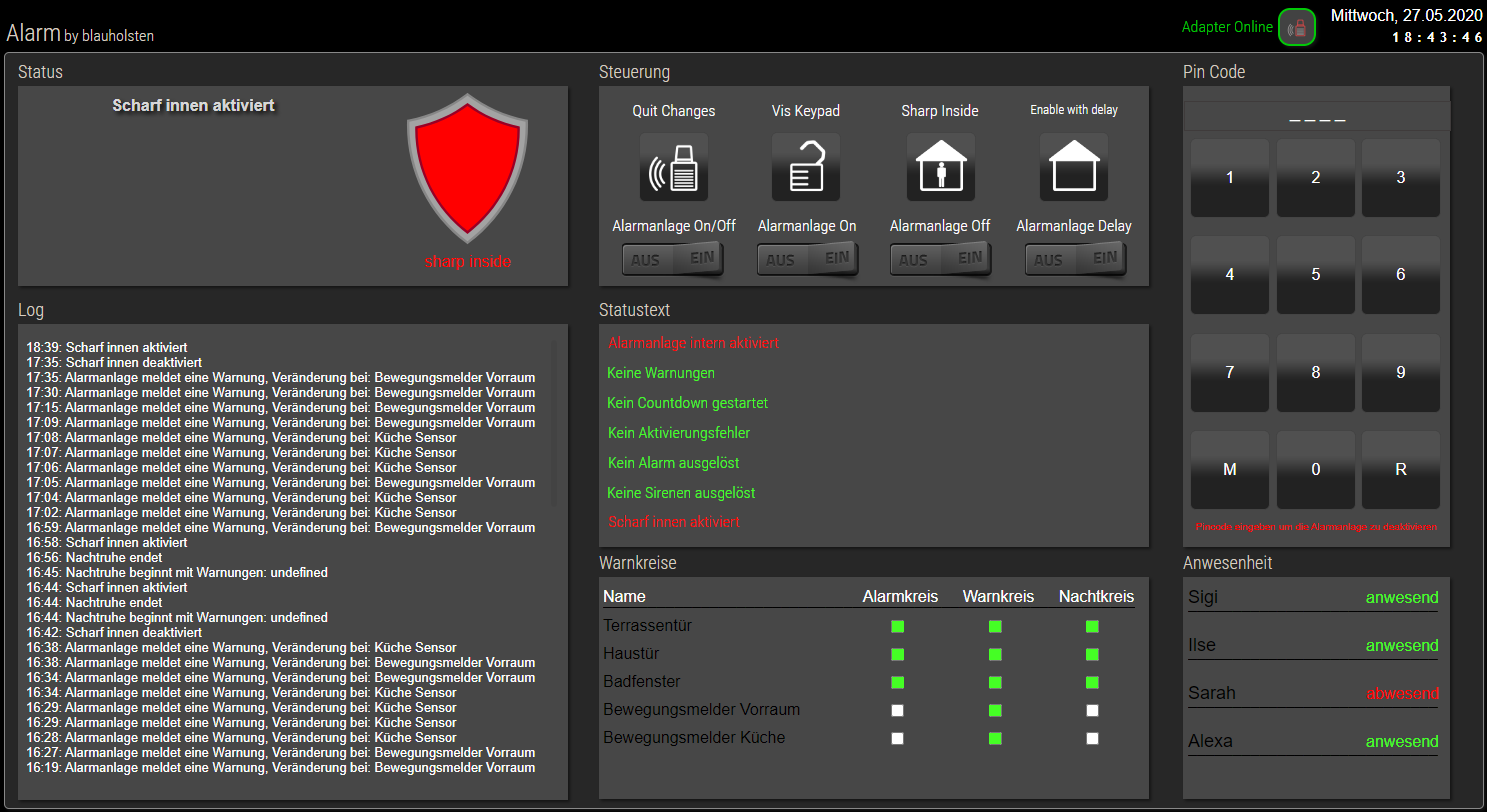1487x812 pixels.
Task: Click log entry '17:35: Scharf innen deaktiviert'
Action: (114, 363)
